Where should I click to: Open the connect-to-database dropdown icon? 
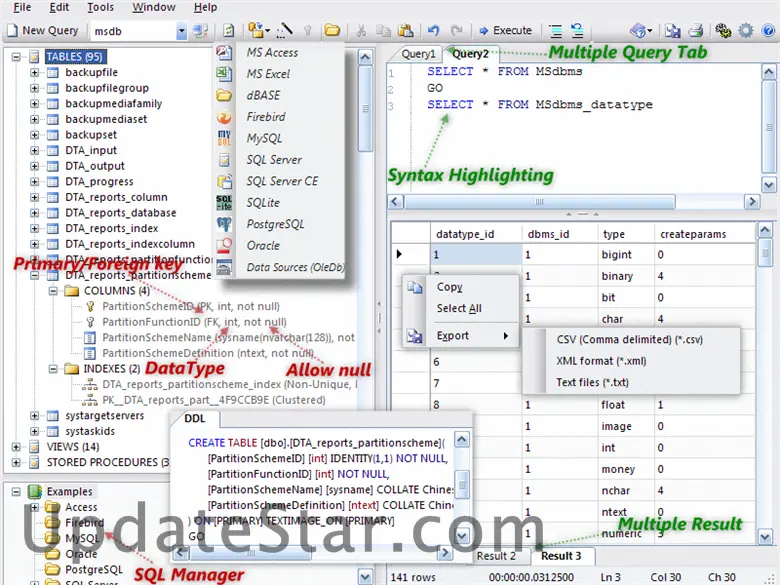[259, 31]
